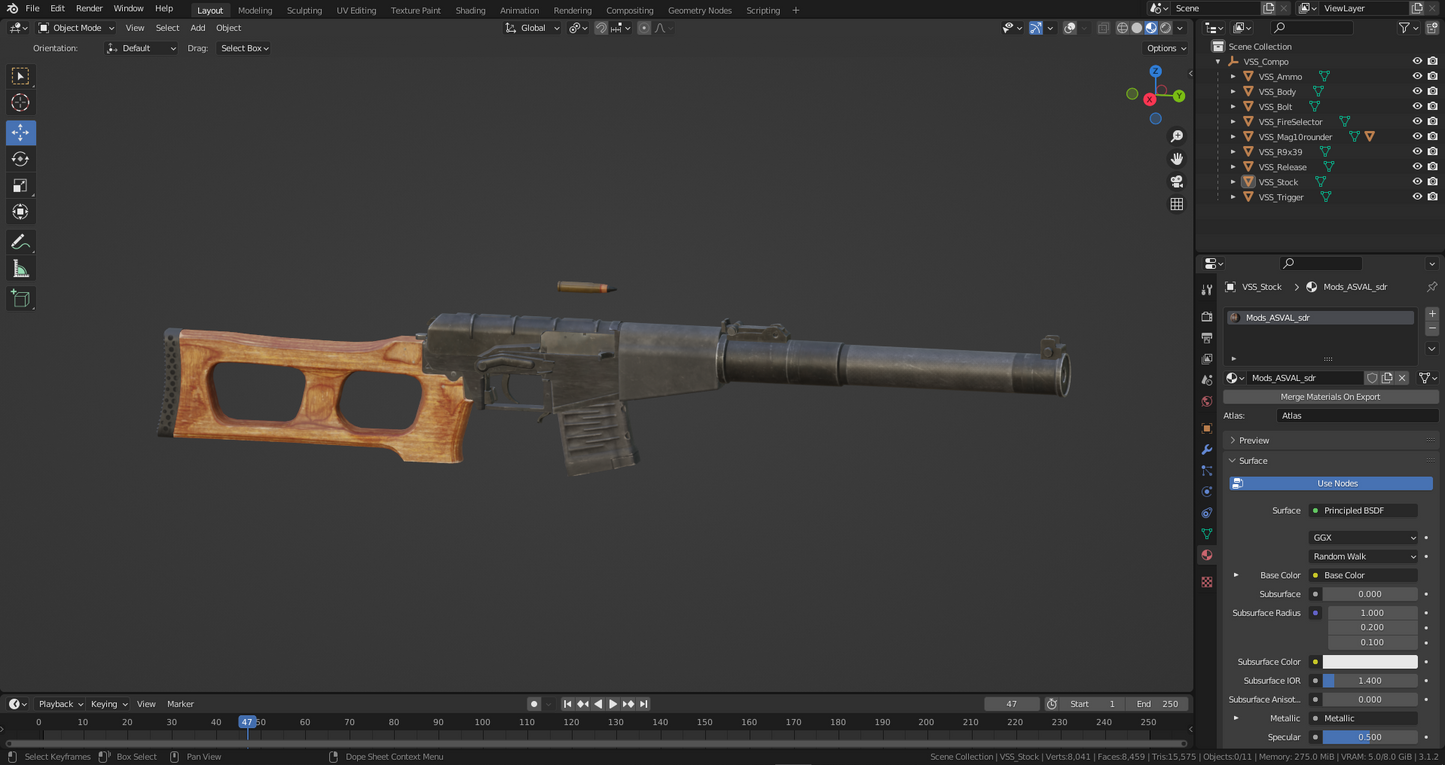Select the Rotate tool in the toolbar

pyautogui.click(x=20, y=159)
